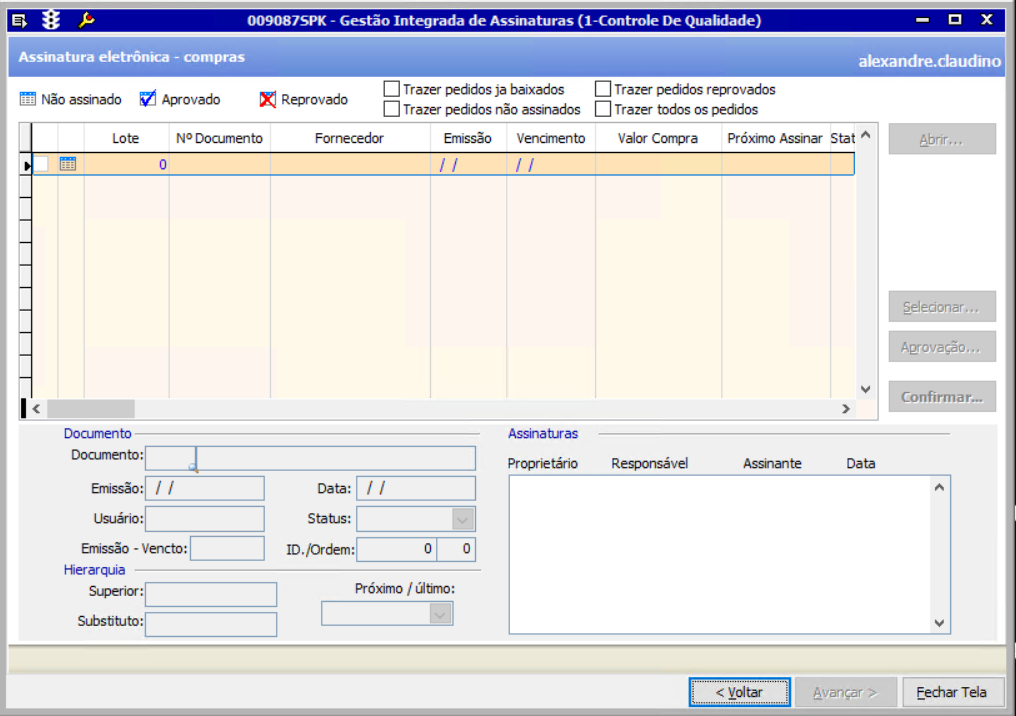
Task: Click the first row selector arrow
Action: click(27, 166)
